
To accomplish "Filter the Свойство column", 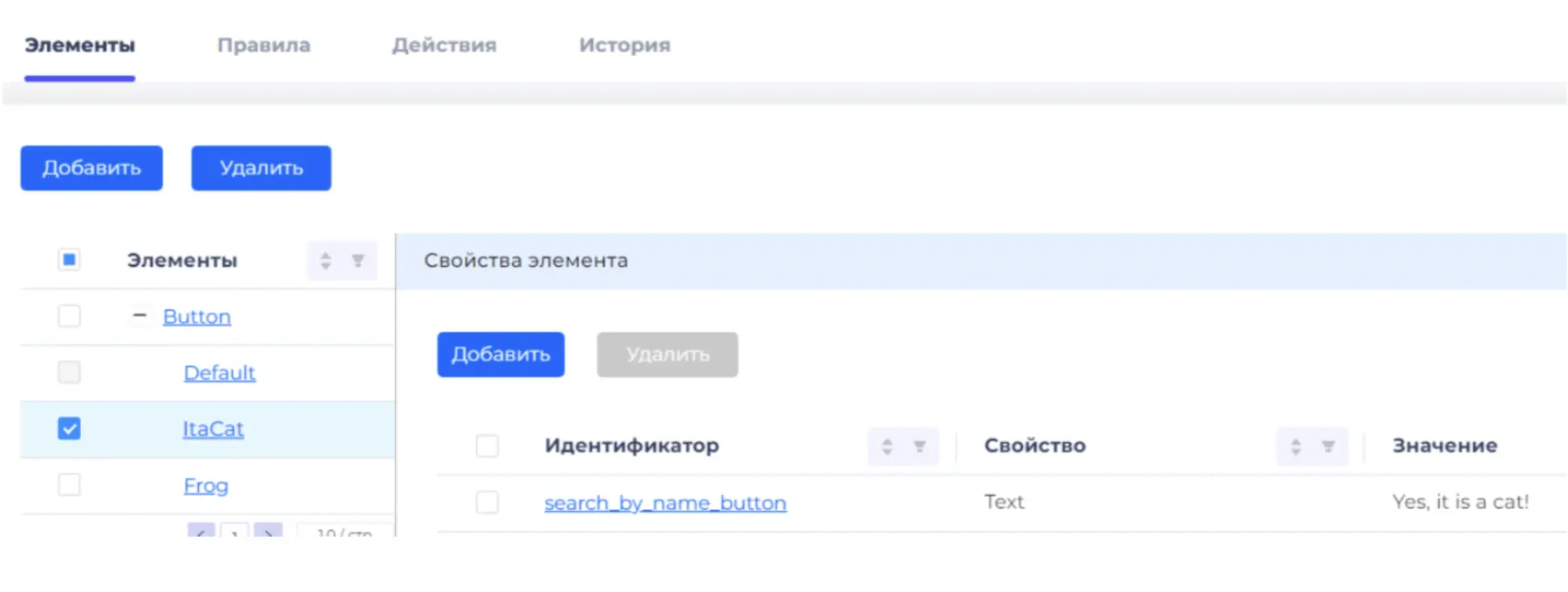I will [x=1328, y=446].
